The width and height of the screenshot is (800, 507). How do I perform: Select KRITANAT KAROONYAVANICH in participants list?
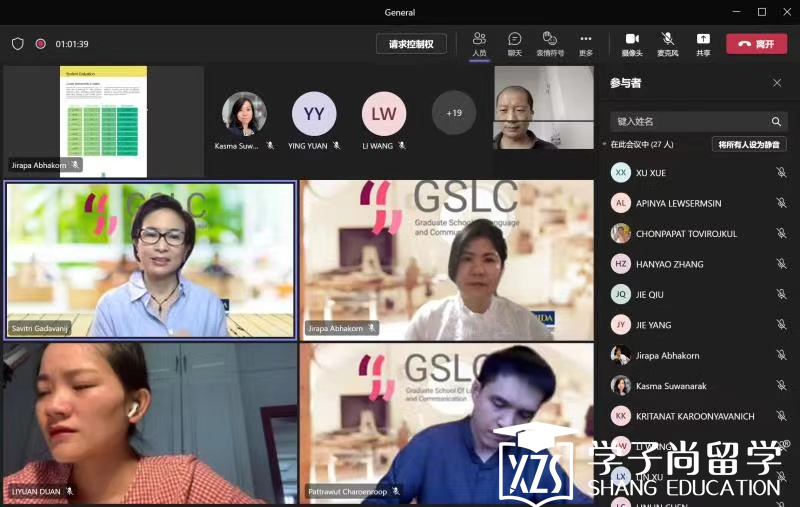click(x=699, y=416)
